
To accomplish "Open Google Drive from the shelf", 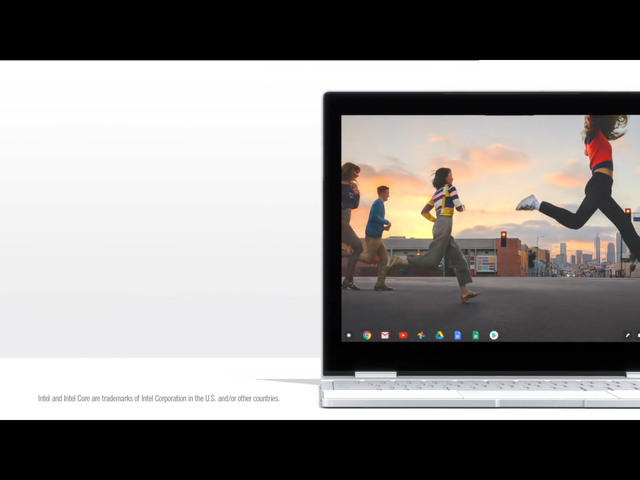I will [439, 336].
